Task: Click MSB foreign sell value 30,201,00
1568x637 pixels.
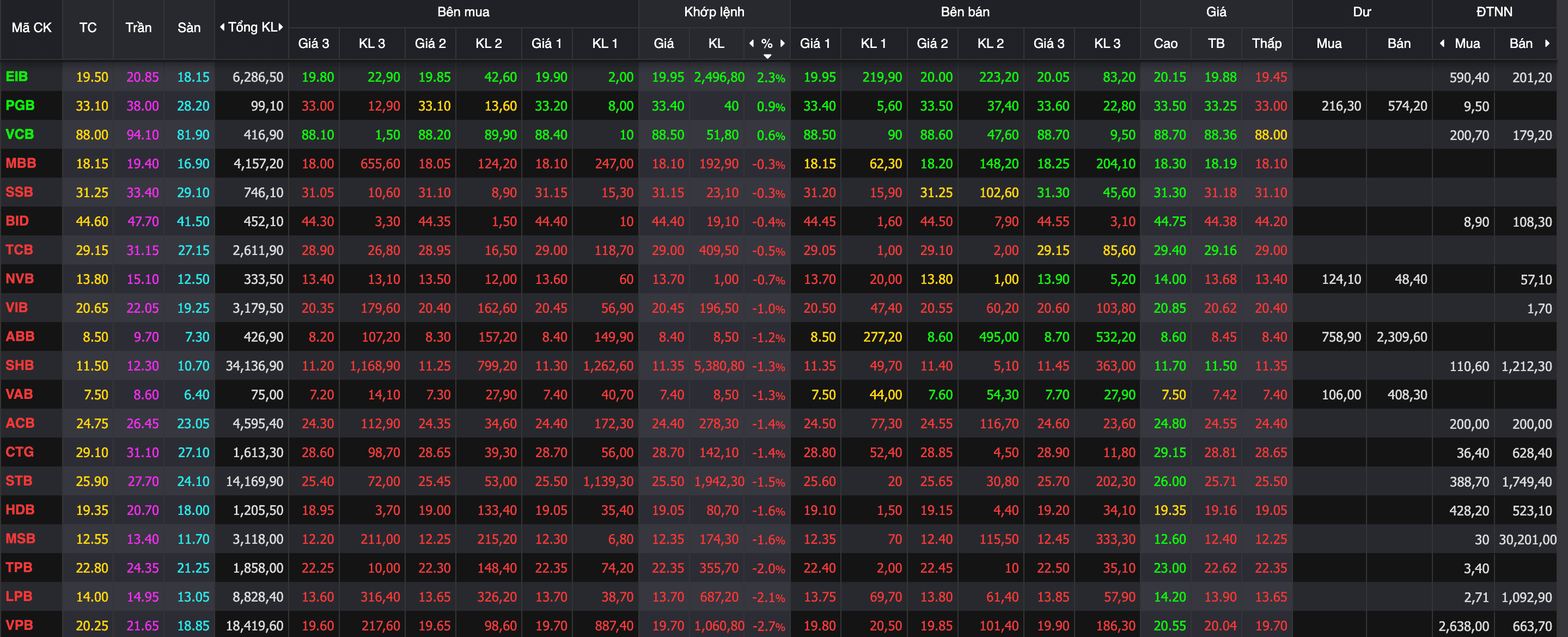Action: click(1527, 539)
